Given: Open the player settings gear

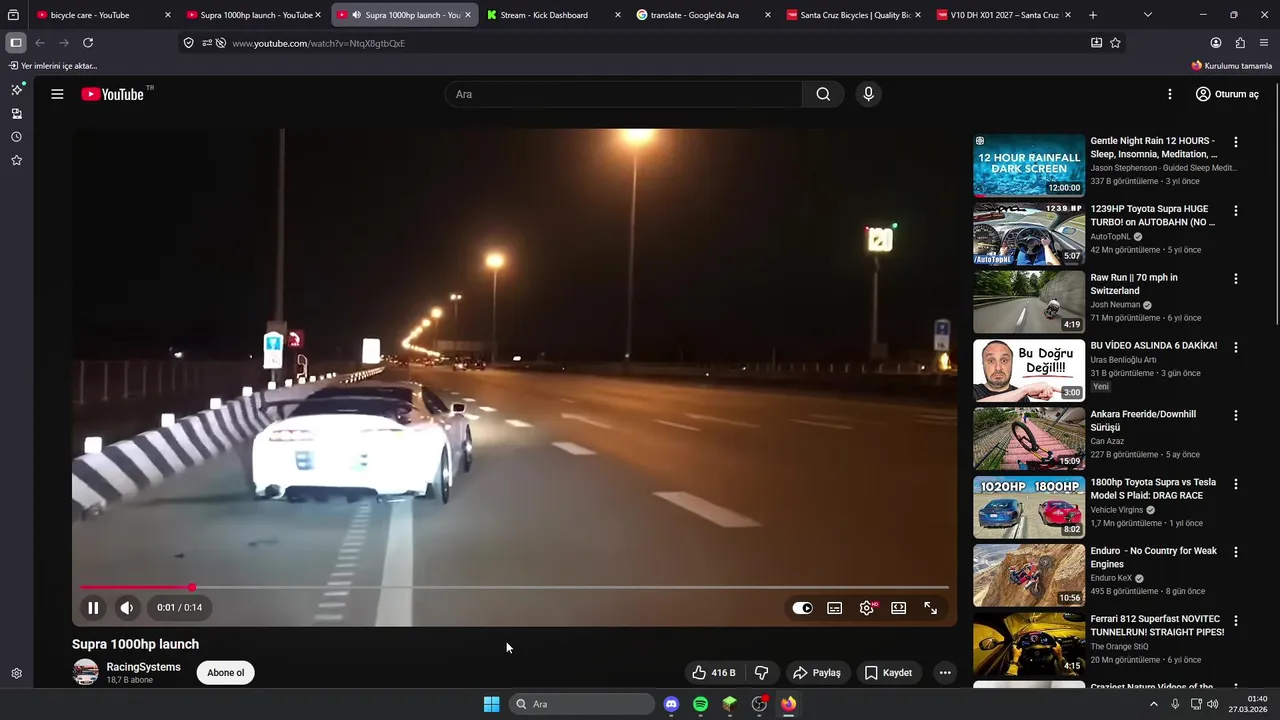Looking at the screenshot, I should click(x=866, y=608).
